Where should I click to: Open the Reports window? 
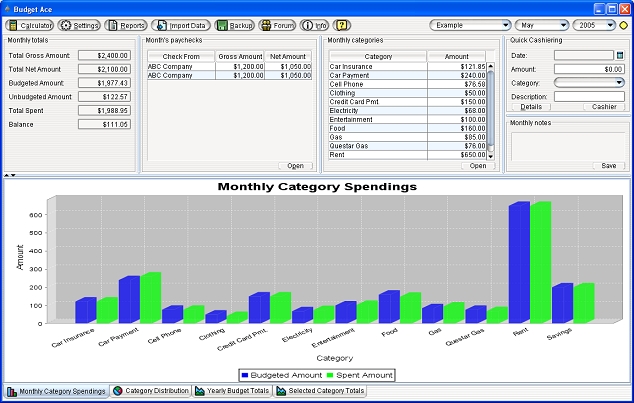pyautogui.click(x=126, y=25)
